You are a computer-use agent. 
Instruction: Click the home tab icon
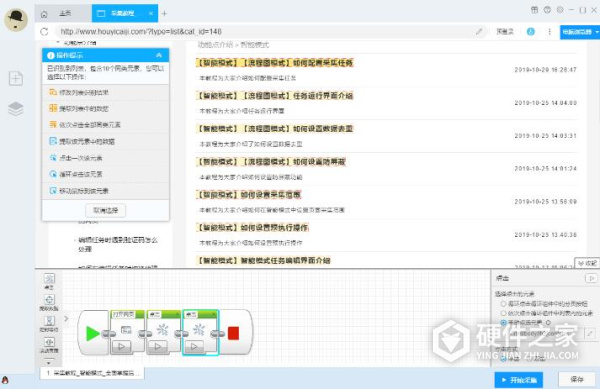[x=44, y=14]
